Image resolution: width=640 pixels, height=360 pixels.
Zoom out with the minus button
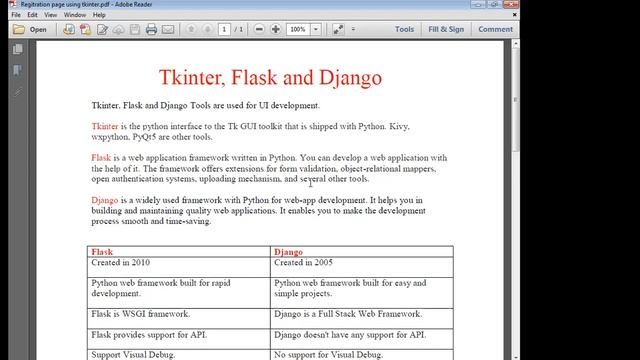(x=259, y=29)
